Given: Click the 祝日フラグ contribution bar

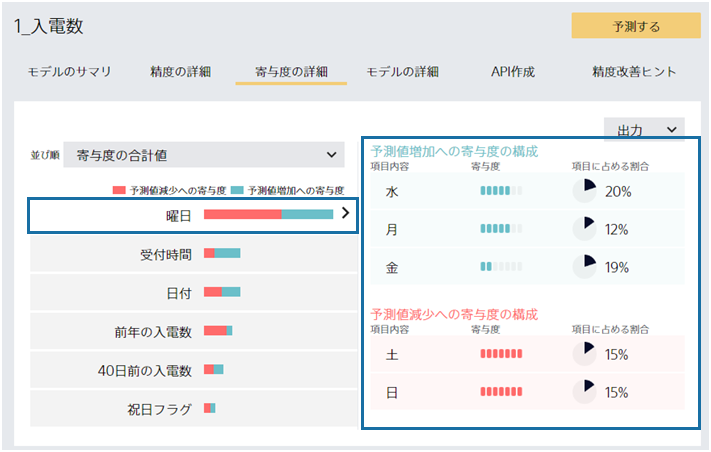Looking at the screenshot, I should click(209, 408).
